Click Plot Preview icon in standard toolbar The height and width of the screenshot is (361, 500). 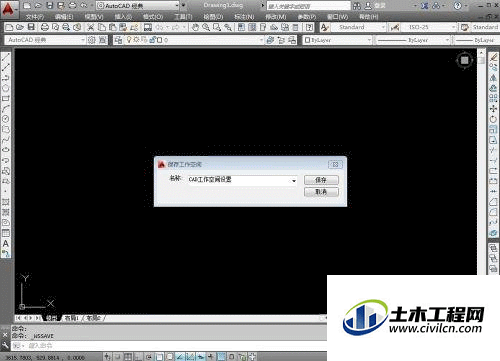pyautogui.click(x=56, y=27)
